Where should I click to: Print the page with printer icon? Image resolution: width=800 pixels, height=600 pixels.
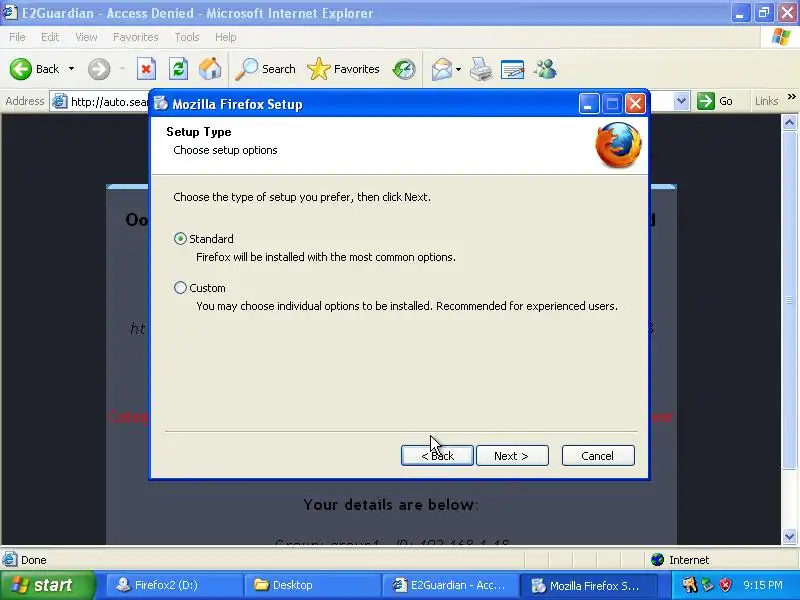point(481,69)
